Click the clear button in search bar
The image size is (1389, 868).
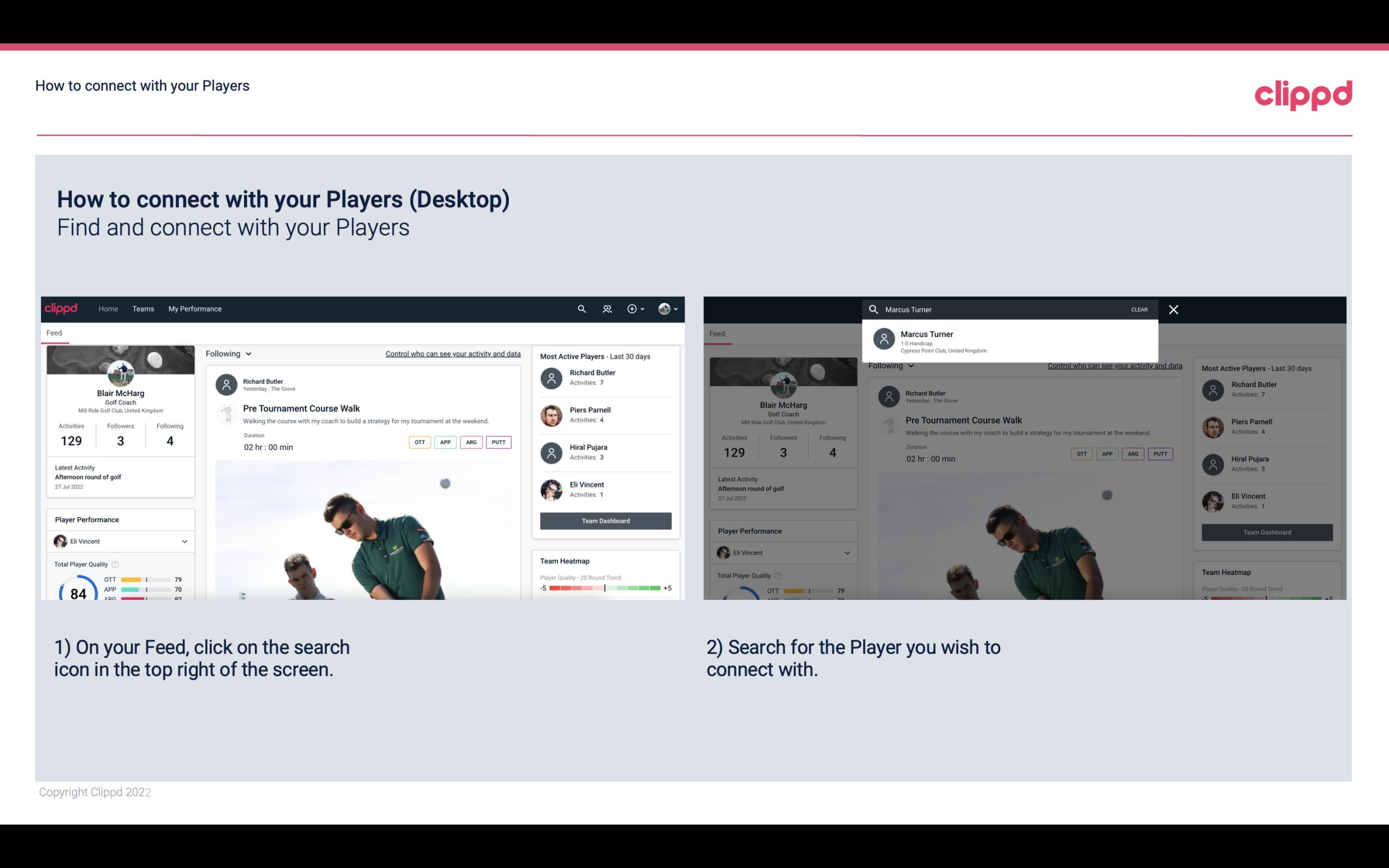tap(1140, 309)
